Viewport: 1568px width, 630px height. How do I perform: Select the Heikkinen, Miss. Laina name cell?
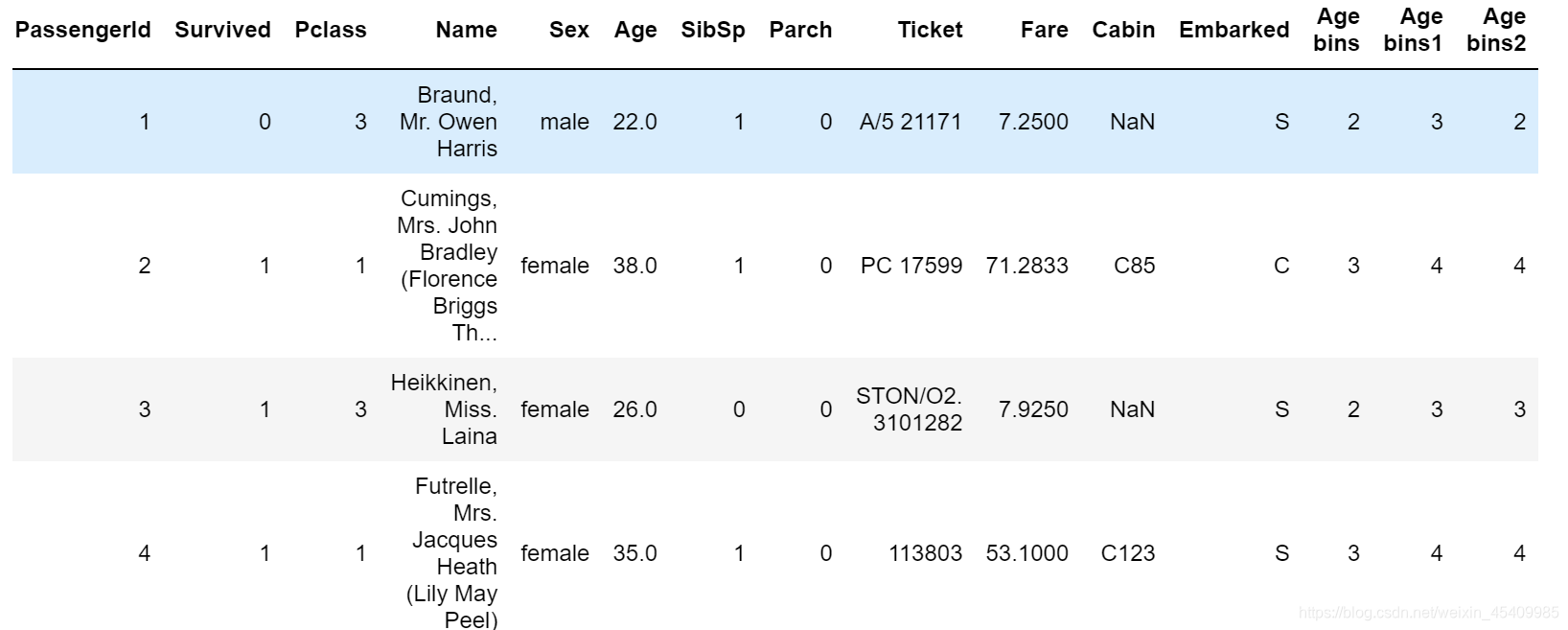tap(444, 409)
